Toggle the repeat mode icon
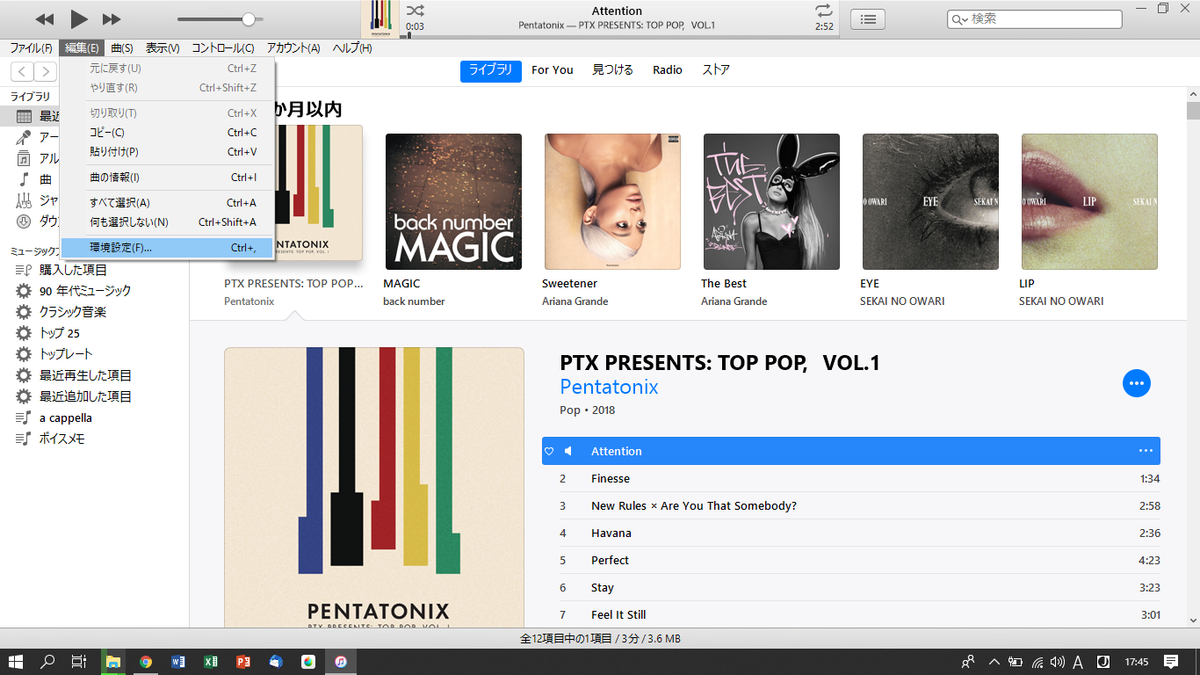This screenshot has width=1200, height=675. tap(823, 10)
